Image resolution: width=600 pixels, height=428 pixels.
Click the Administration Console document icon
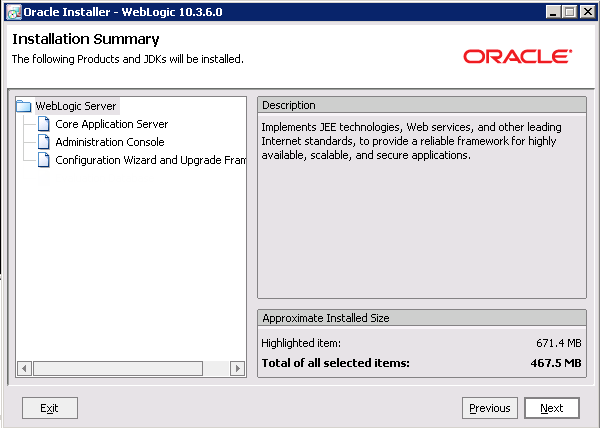[44, 142]
